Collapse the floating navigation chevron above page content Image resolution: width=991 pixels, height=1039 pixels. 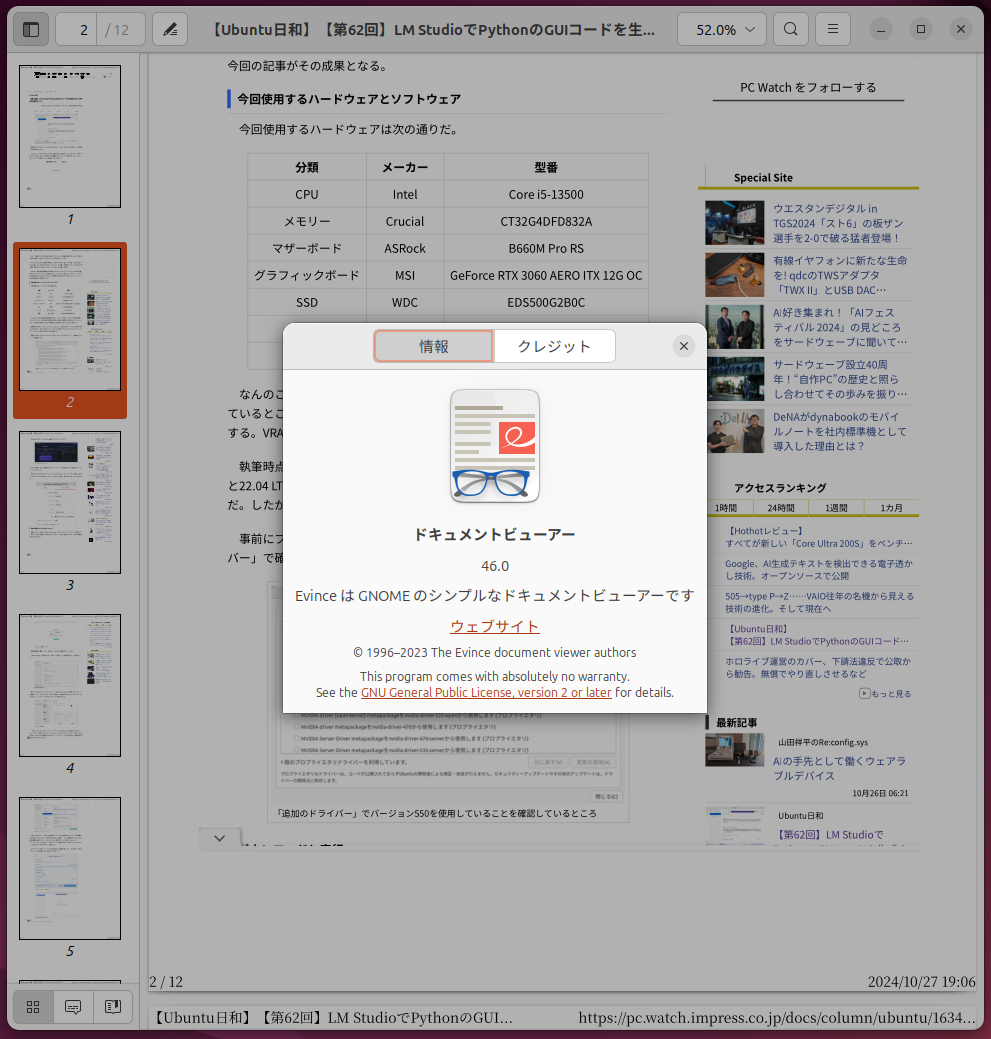pos(219,838)
